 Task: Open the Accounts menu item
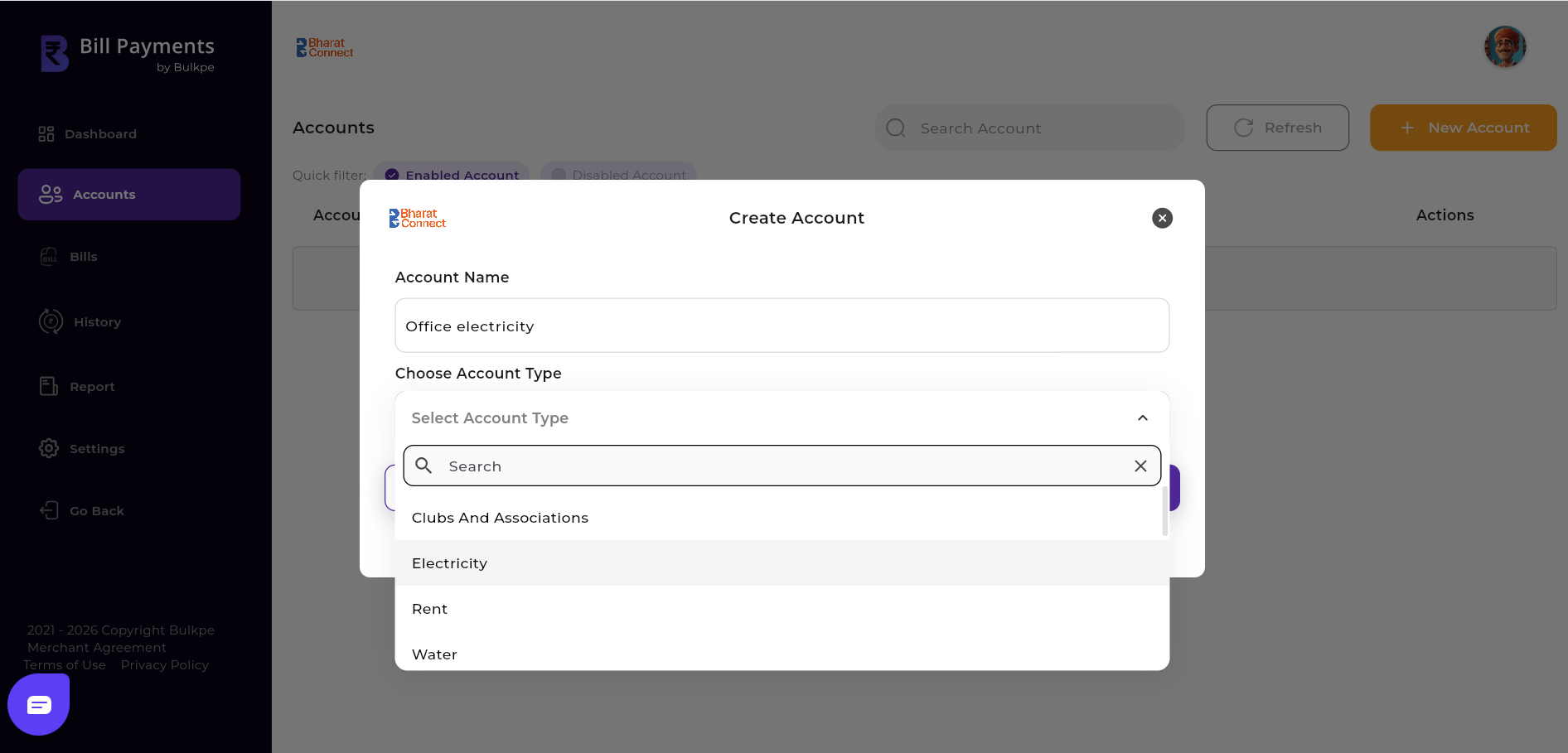(129, 195)
